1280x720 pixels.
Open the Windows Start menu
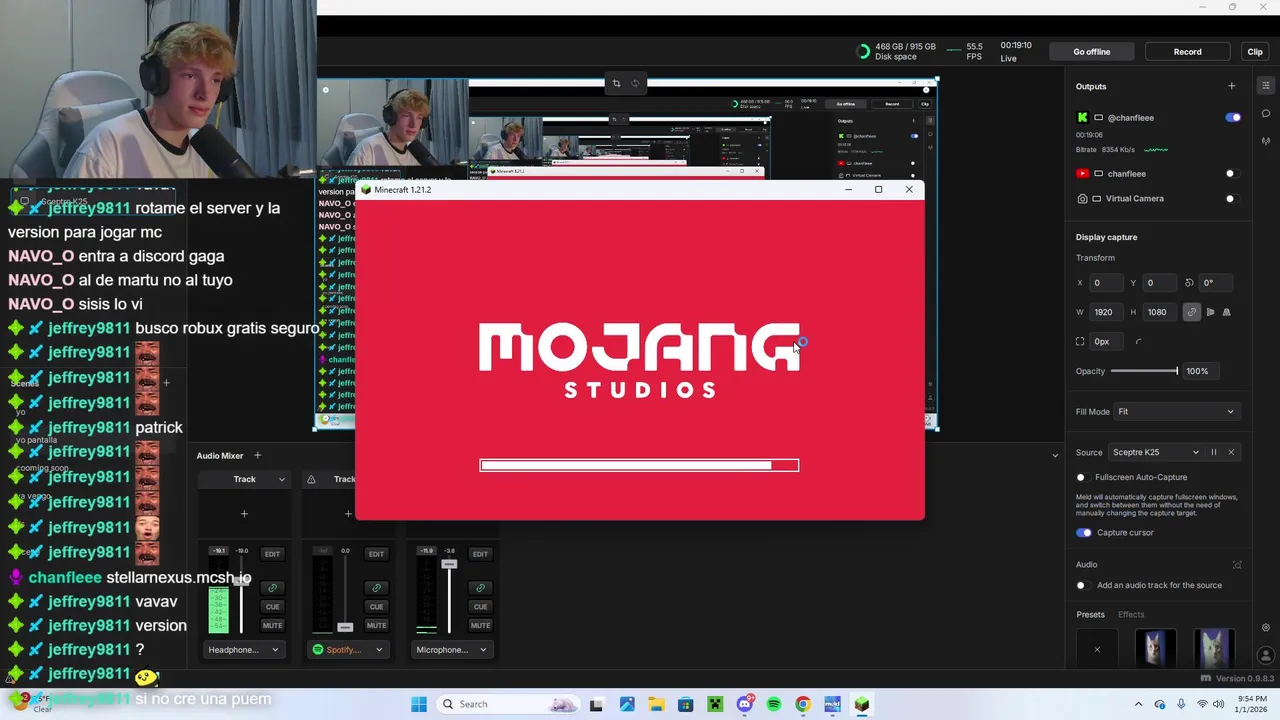(418, 704)
